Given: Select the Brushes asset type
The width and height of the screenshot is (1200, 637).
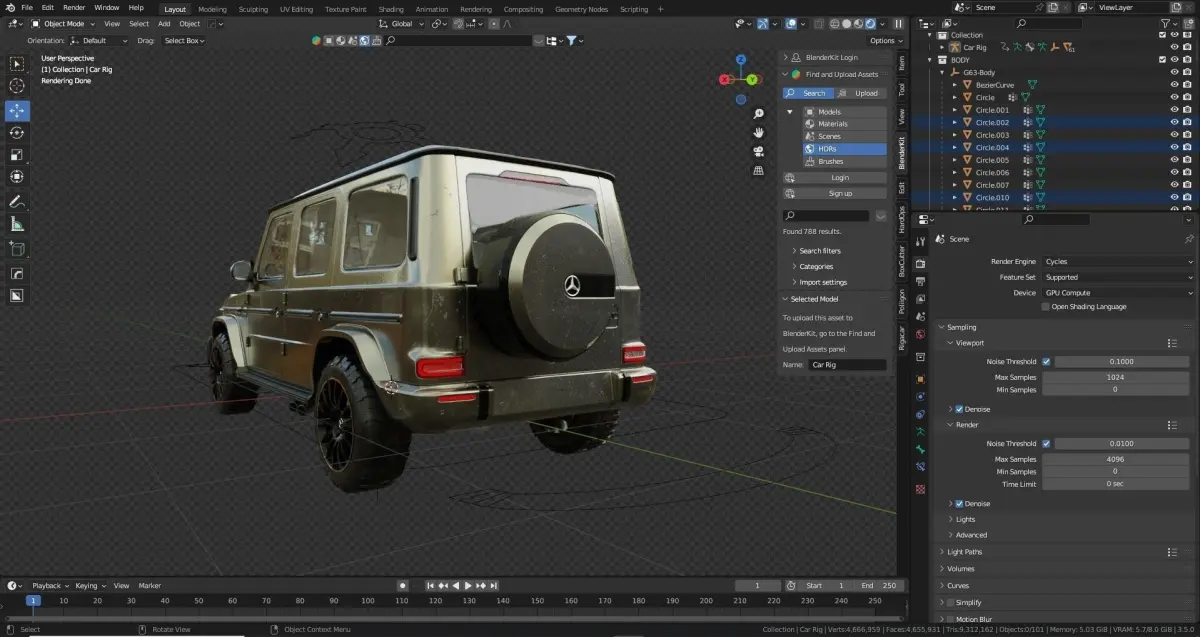Looking at the screenshot, I should point(845,161).
